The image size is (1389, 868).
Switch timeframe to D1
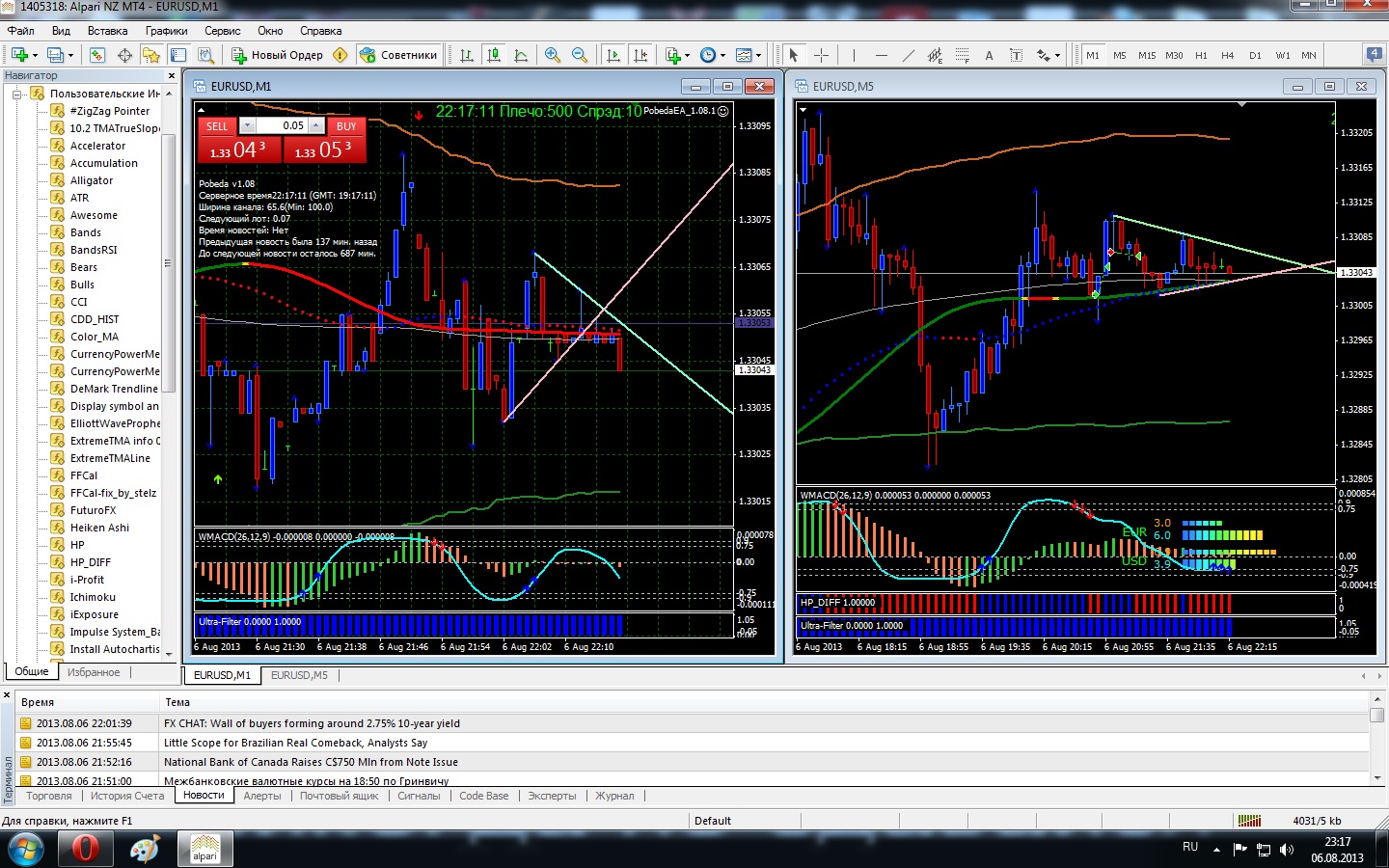coord(1255,55)
